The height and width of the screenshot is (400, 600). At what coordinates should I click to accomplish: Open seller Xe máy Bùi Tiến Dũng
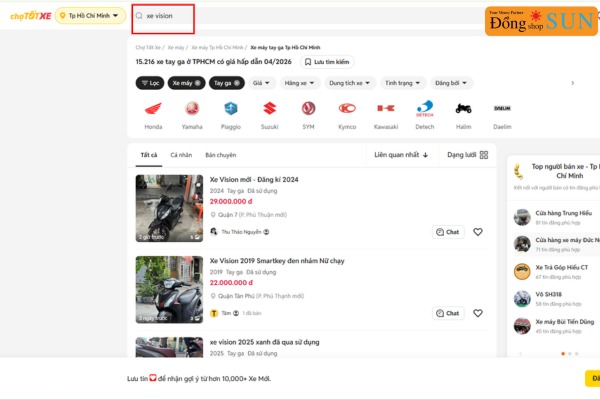tap(564, 322)
